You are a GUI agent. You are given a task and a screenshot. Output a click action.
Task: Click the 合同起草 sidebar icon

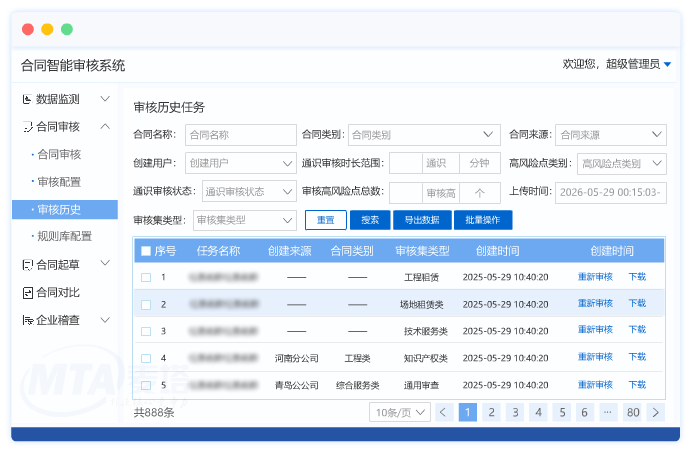pyautogui.click(x=27, y=265)
